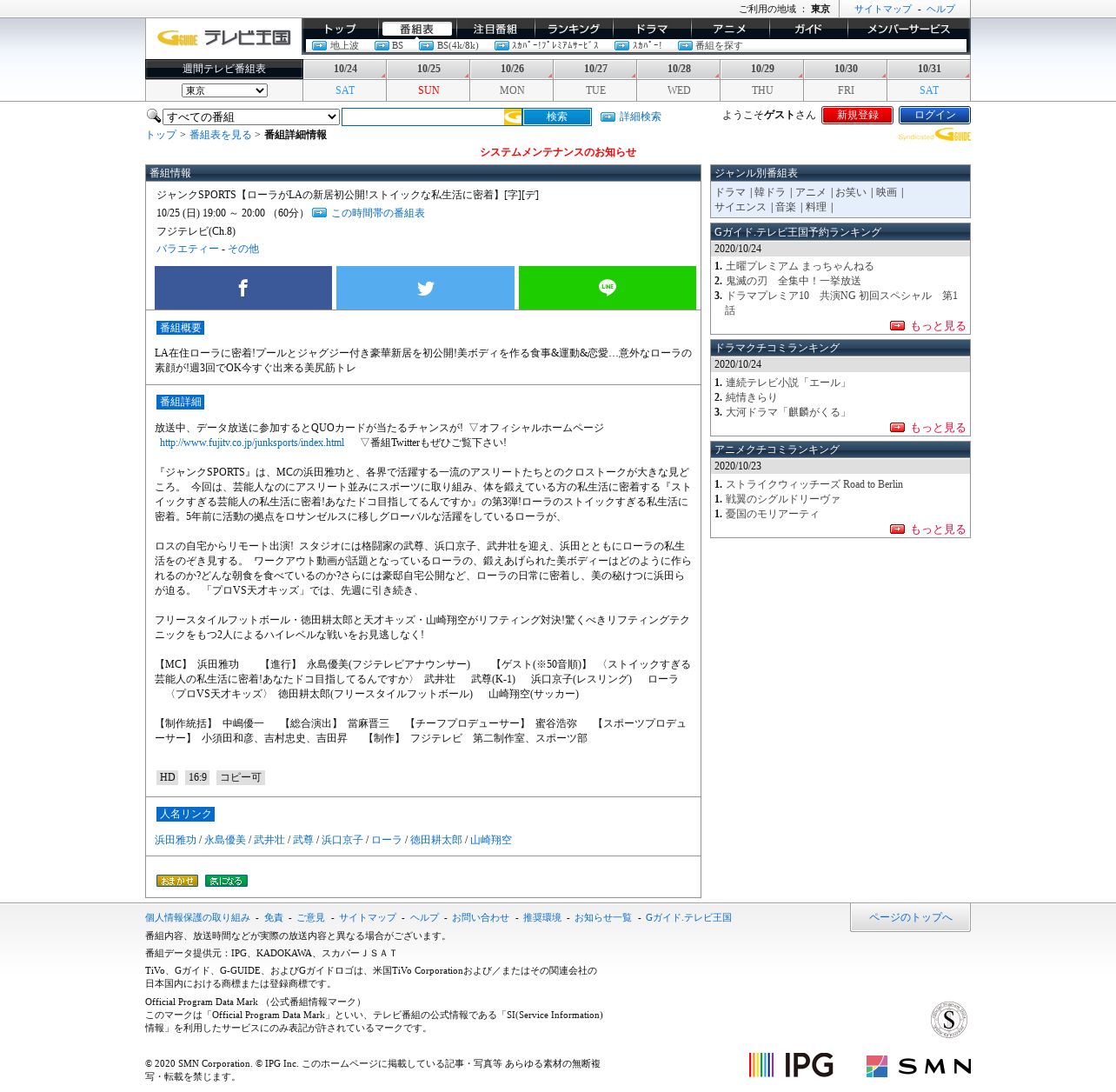This screenshot has width=1116, height=1092.
Task: Click the magnifier icon beside the genre dropdown
Action: click(153, 116)
